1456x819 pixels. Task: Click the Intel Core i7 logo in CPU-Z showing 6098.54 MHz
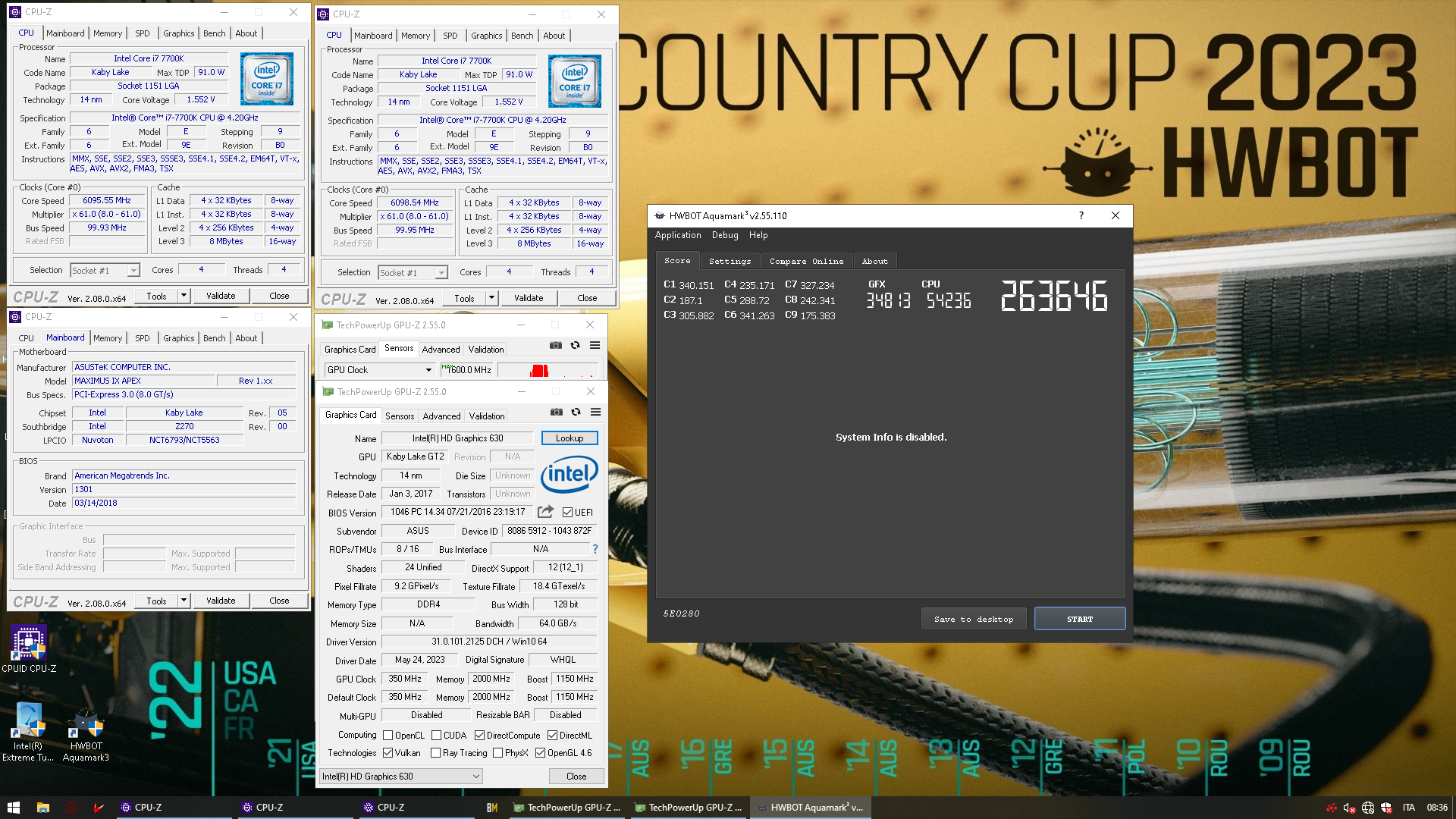575,81
